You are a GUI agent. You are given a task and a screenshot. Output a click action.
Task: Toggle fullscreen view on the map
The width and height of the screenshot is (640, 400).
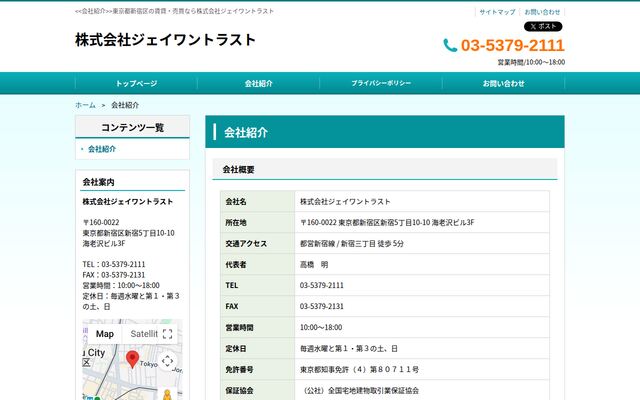167,334
